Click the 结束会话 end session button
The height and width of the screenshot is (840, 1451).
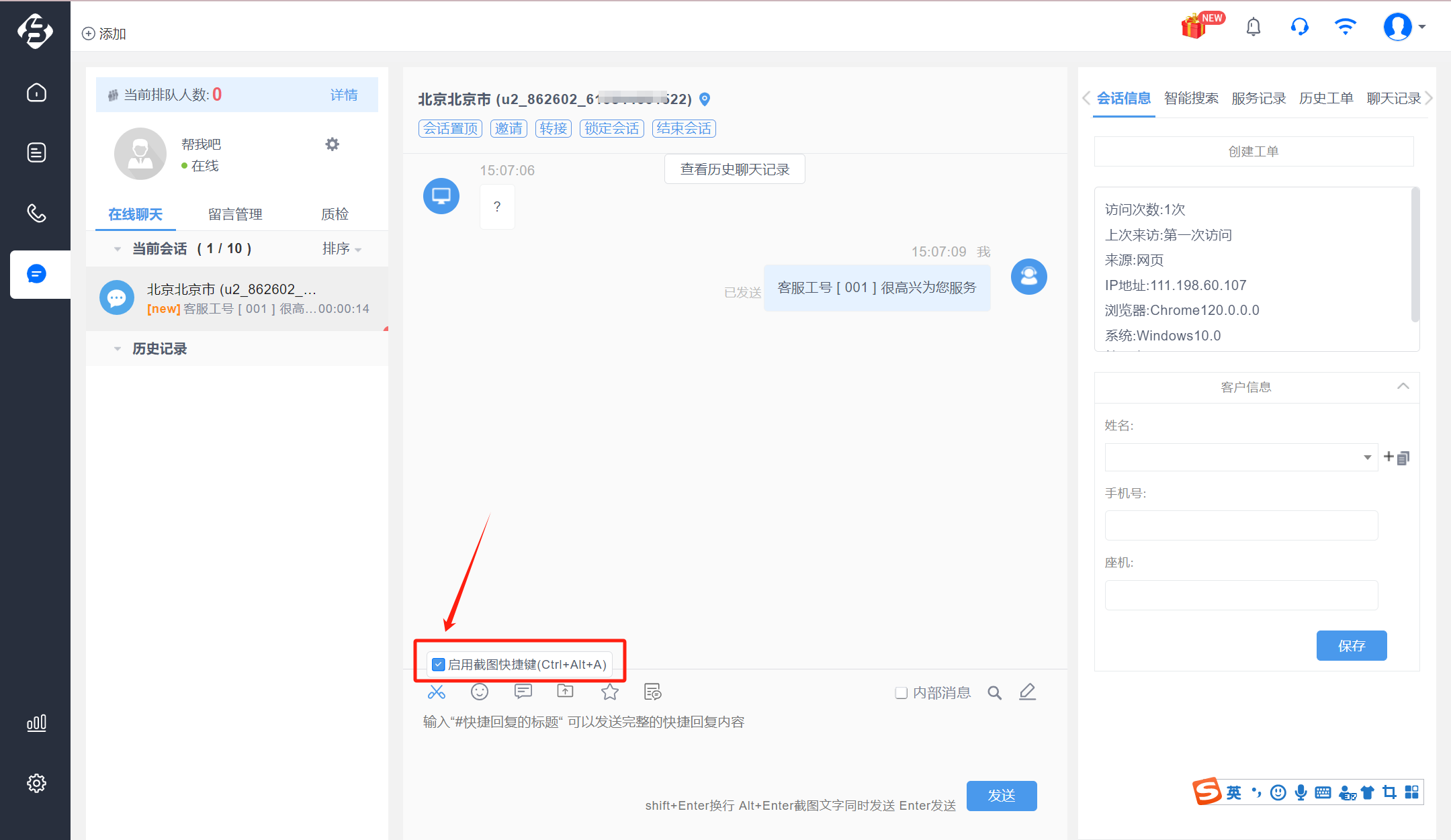(x=684, y=128)
